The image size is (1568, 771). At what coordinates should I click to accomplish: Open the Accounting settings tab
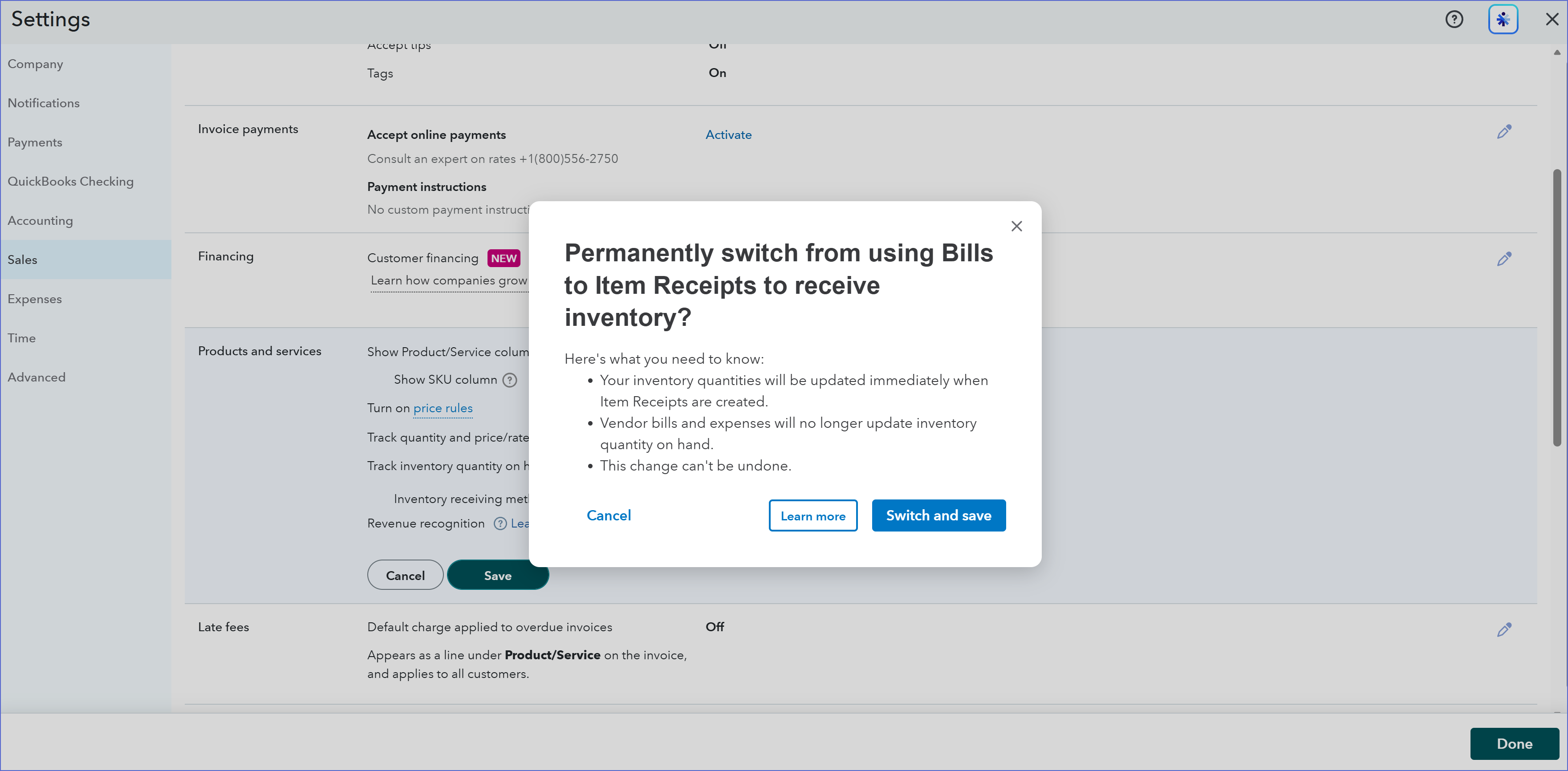40,221
